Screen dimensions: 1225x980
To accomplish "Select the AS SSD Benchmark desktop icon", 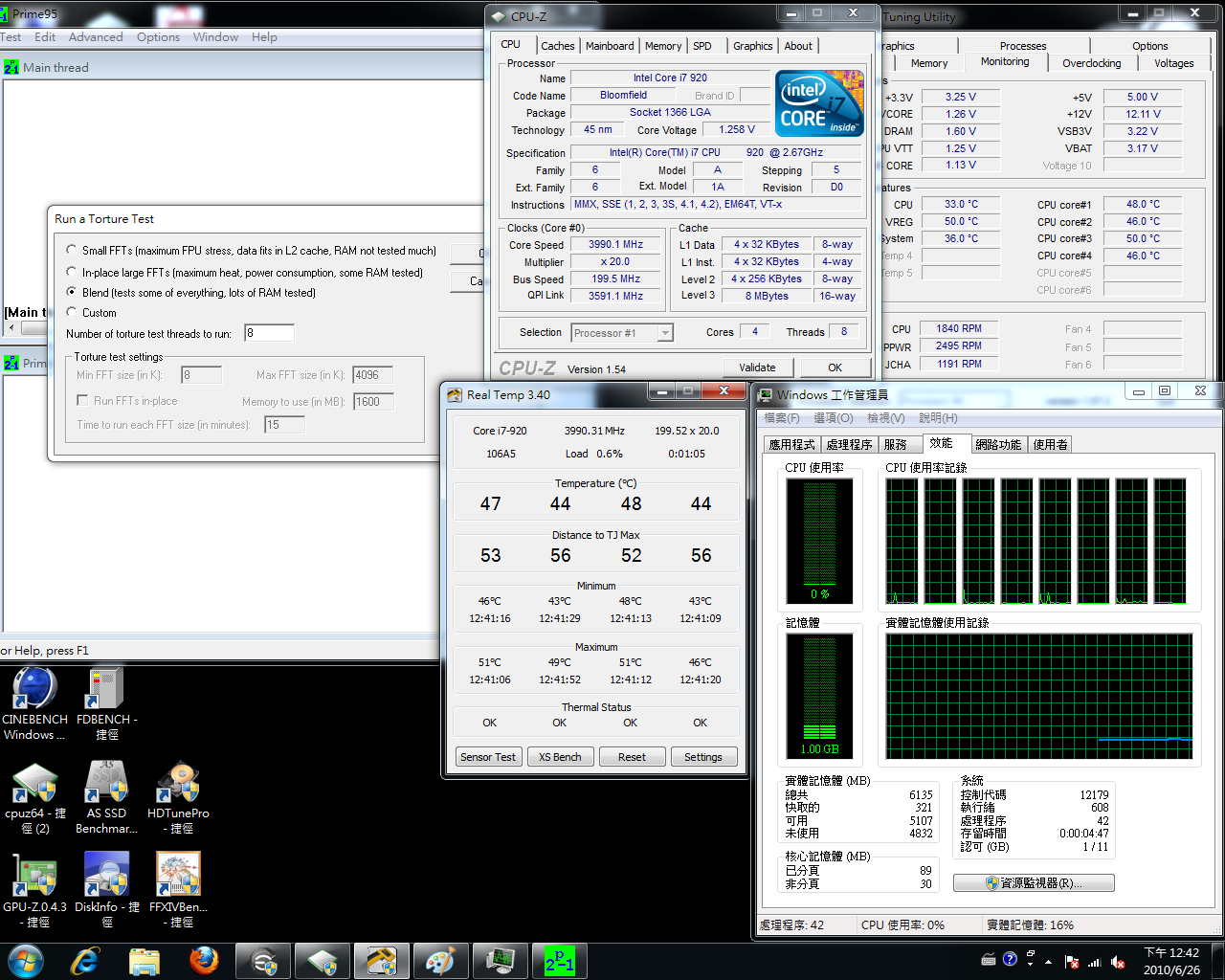I will [x=106, y=797].
